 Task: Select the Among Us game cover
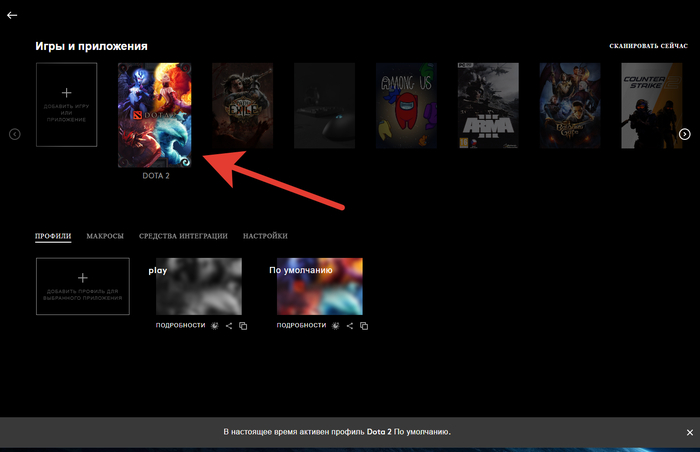coord(406,105)
